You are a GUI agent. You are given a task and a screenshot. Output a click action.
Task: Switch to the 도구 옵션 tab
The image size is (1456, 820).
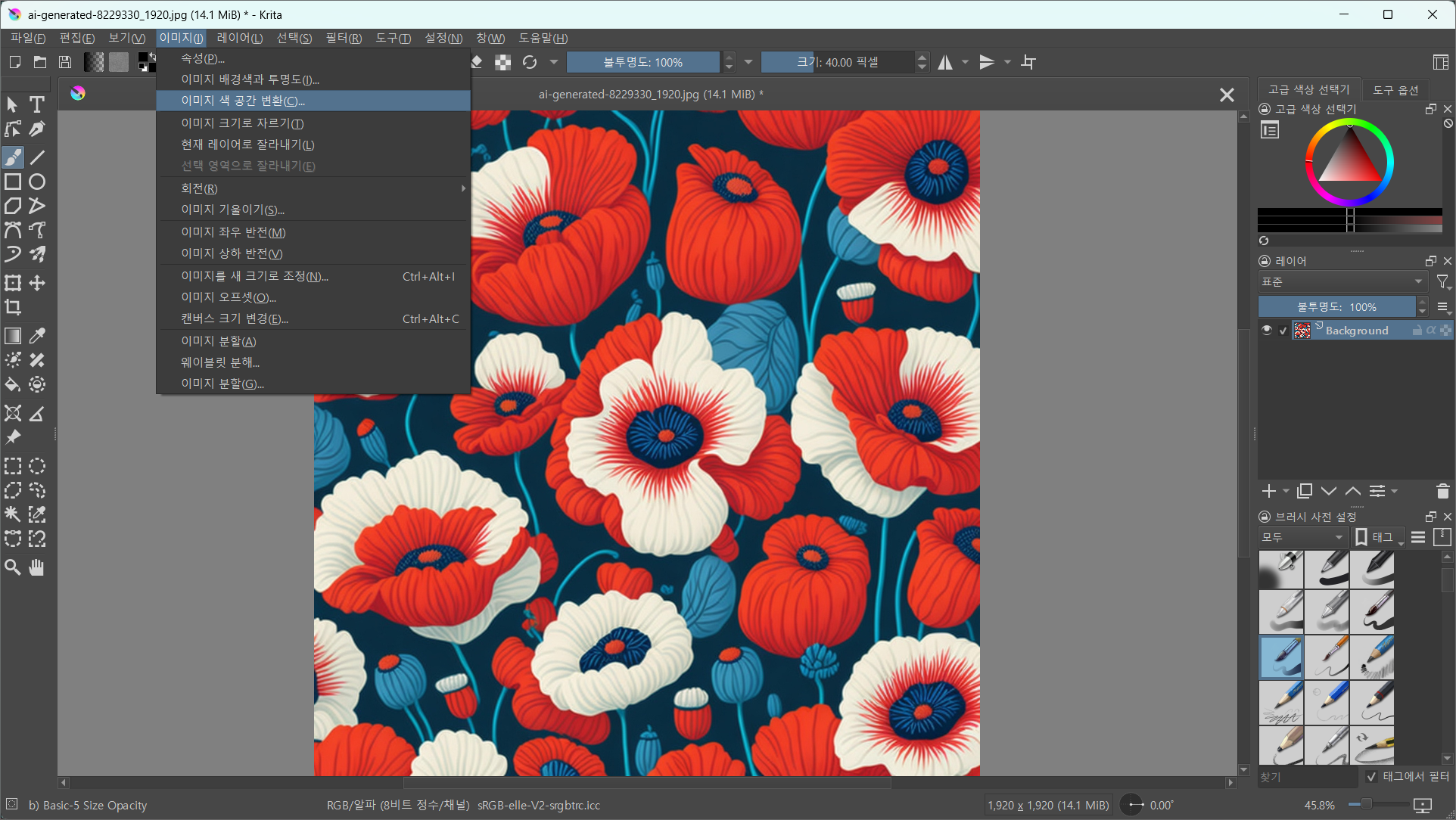click(1395, 90)
